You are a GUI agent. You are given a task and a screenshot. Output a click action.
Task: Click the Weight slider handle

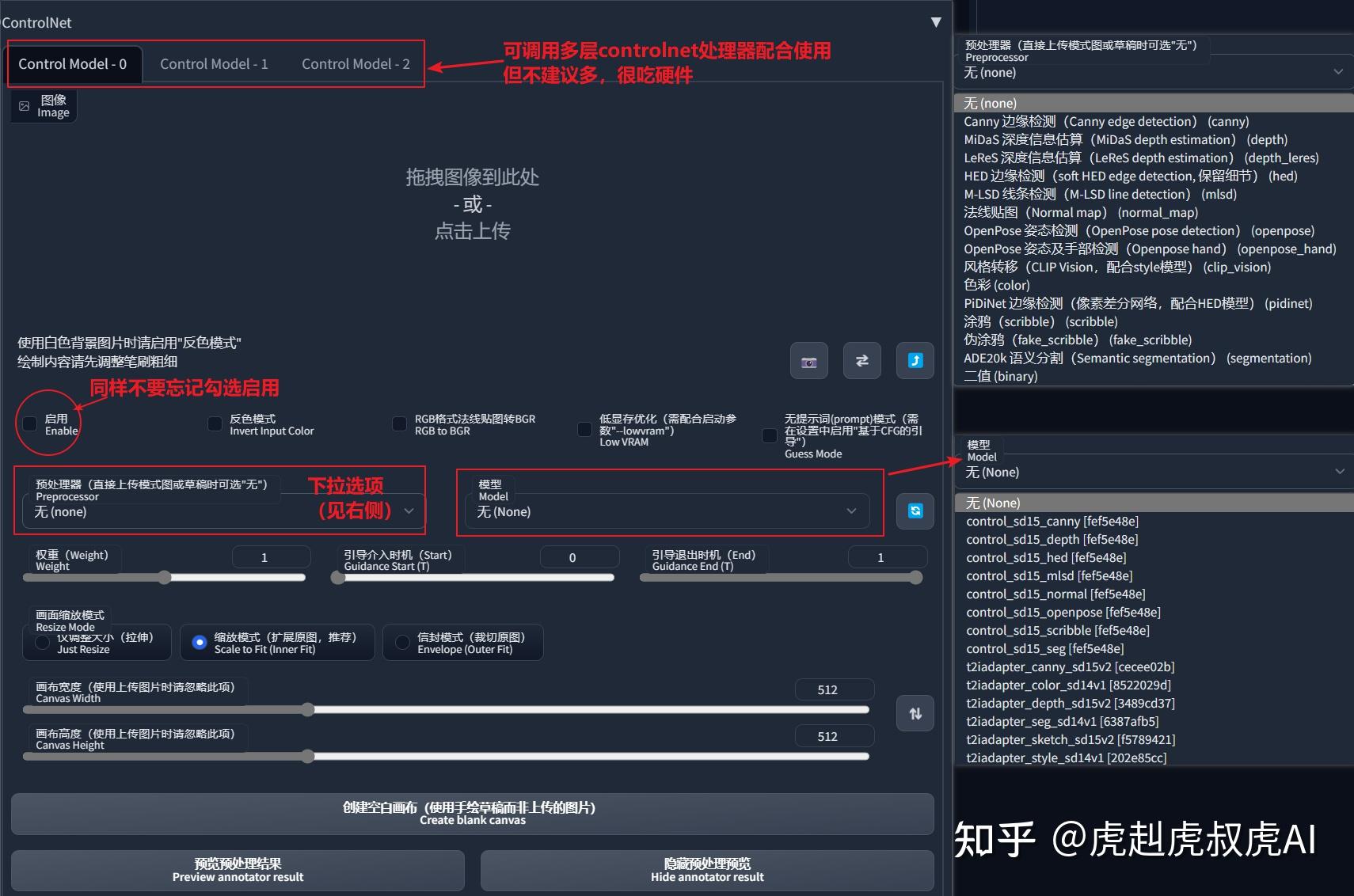[x=165, y=578]
